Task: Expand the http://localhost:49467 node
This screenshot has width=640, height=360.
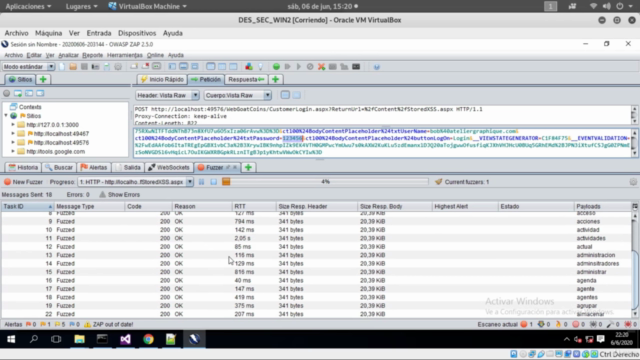Action: coord(13,133)
